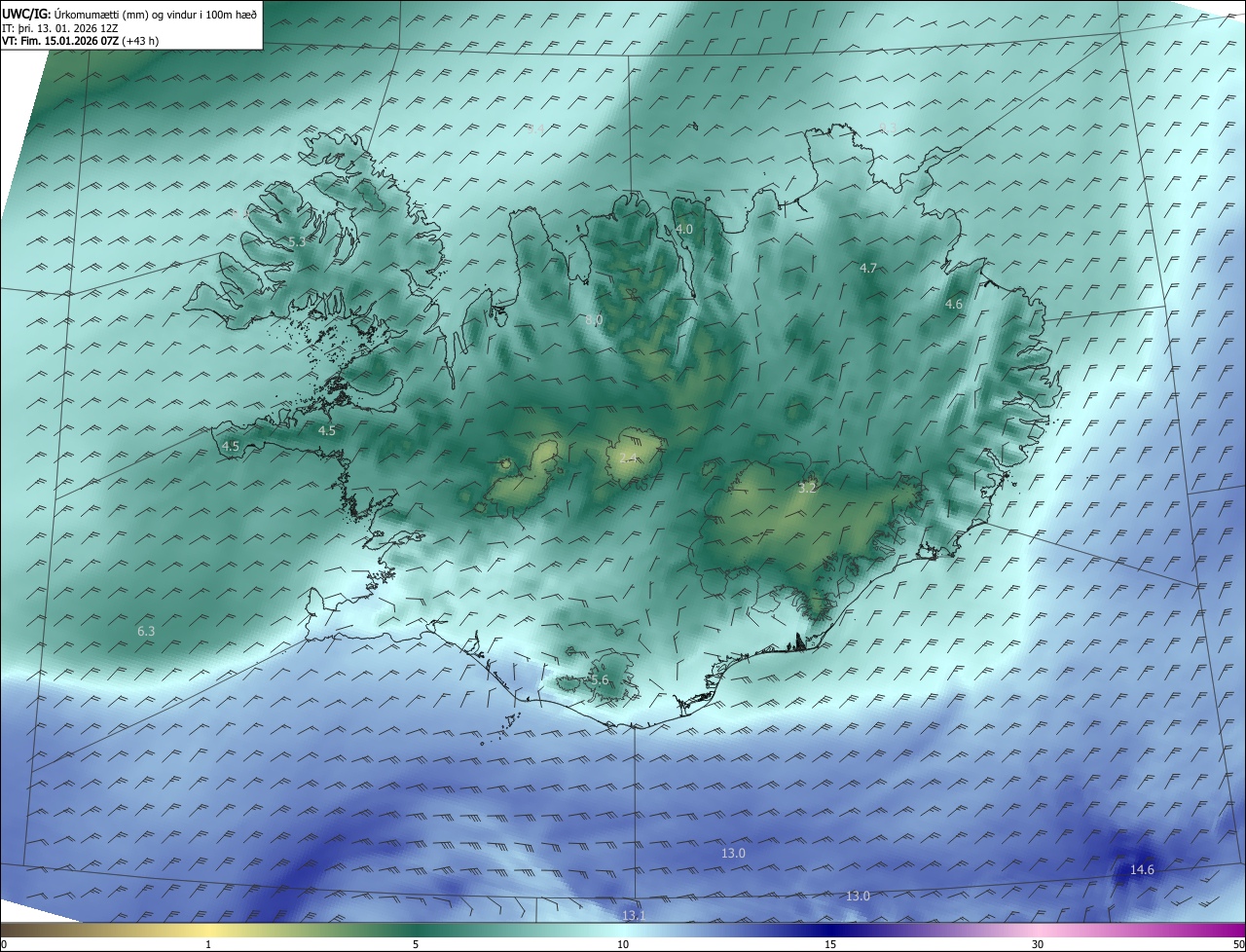Click the 4.6 precipitation value label
Viewport: 1246px width, 952px height.
(x=954, y=305)
